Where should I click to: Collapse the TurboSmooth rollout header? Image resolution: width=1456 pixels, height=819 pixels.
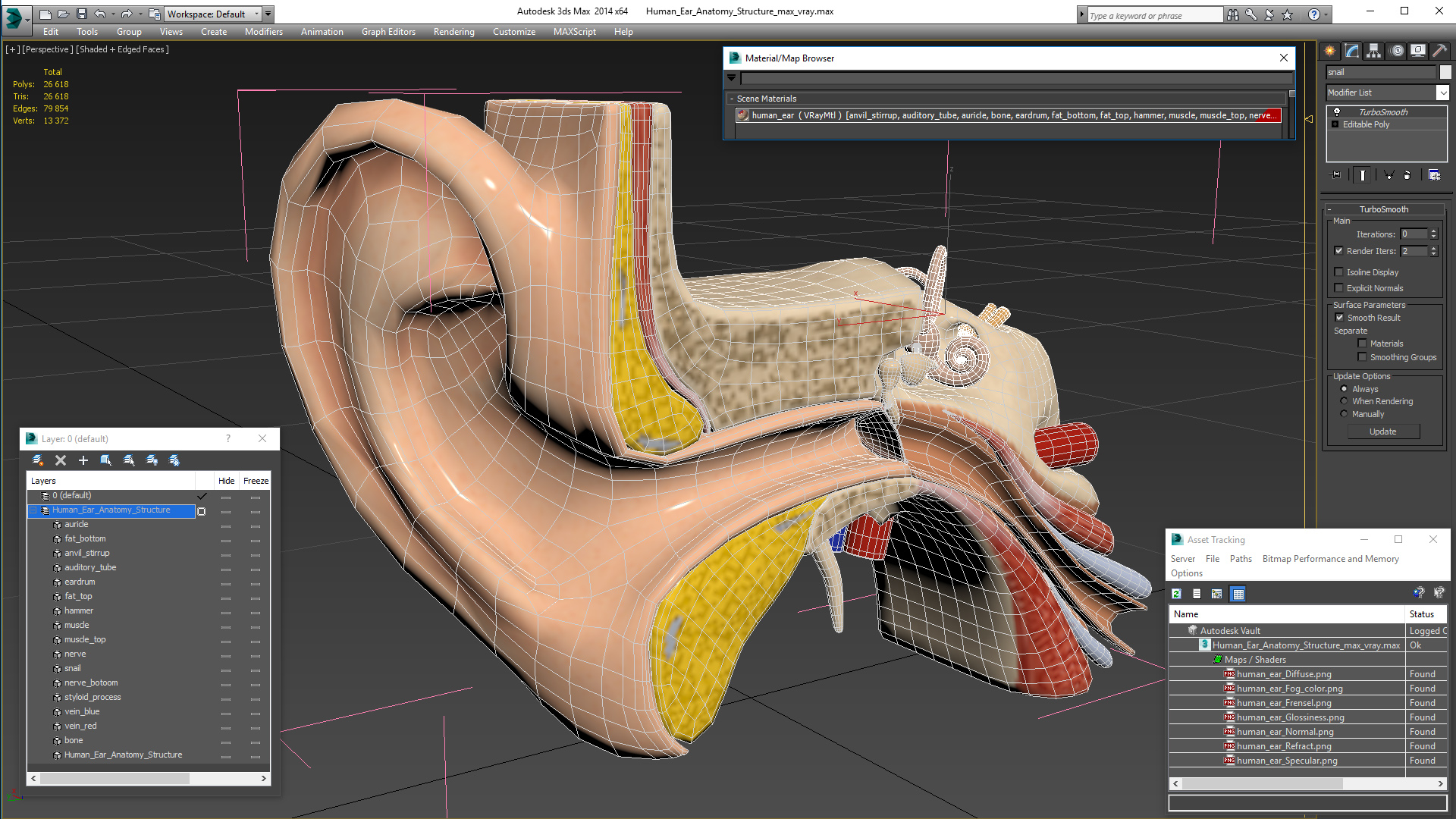(1383, 209)
